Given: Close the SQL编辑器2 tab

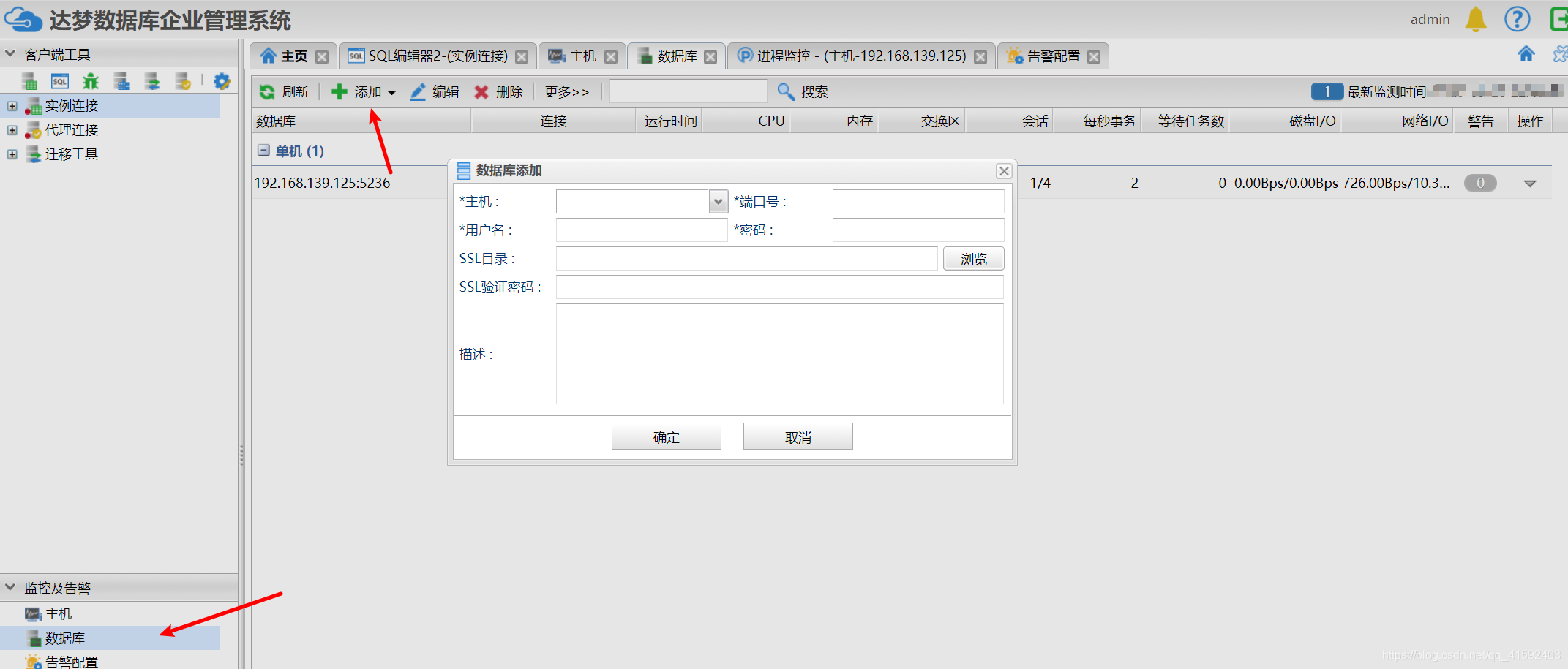Looking at the screenshot, I should pos(522,57).
